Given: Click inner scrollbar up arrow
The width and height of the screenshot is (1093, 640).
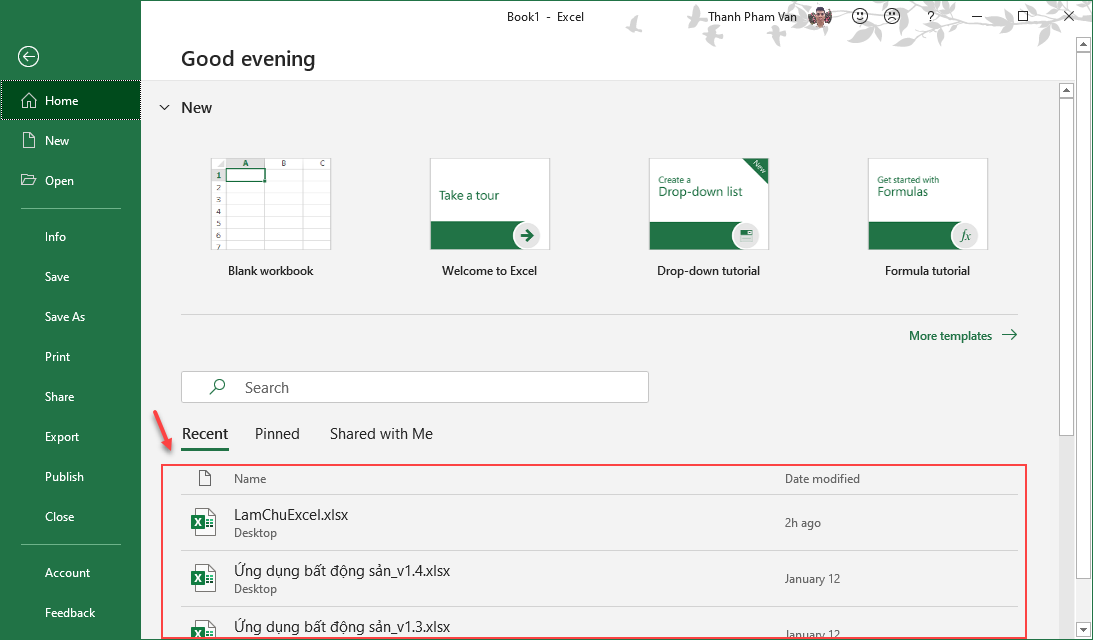Looking at the screenshot, I should [1066, 90].
